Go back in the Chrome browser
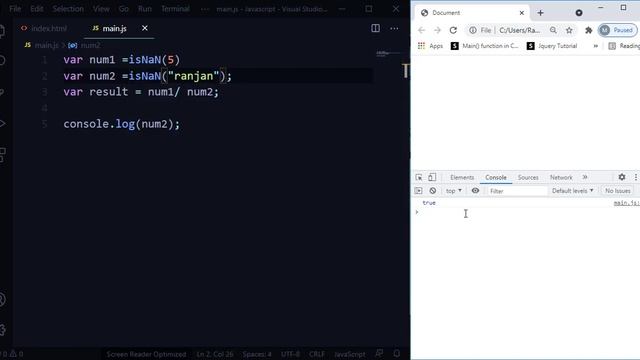 coord(422,30)
